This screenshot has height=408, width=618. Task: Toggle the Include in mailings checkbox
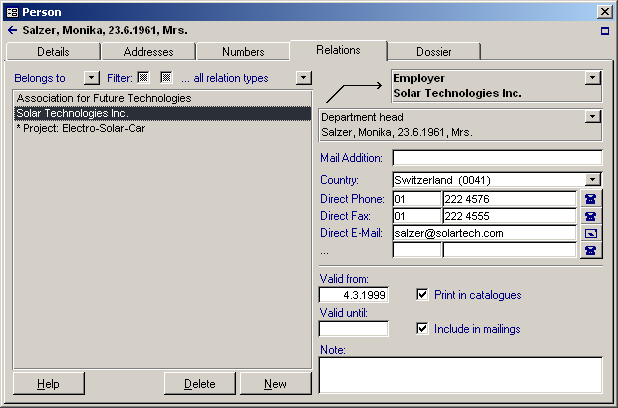tap(422, 328)
